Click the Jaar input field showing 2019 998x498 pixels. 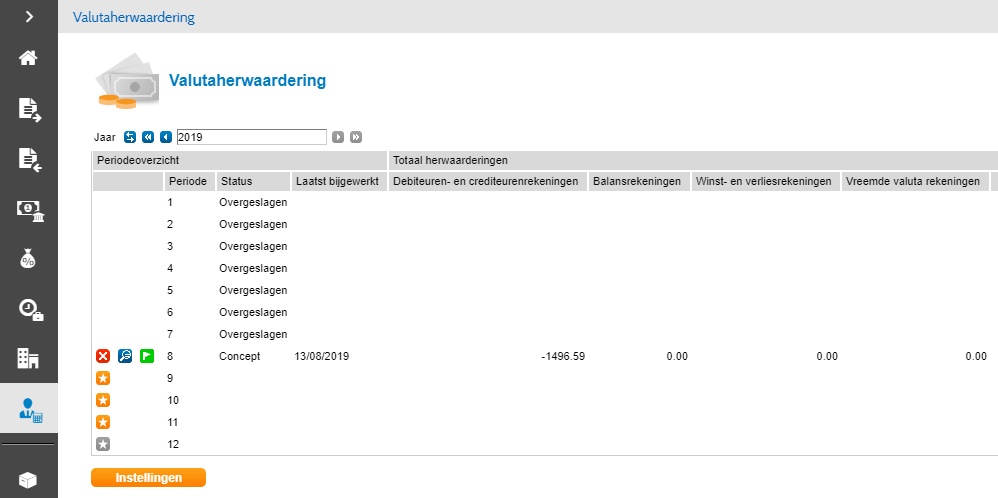click(x=250, y=137)
